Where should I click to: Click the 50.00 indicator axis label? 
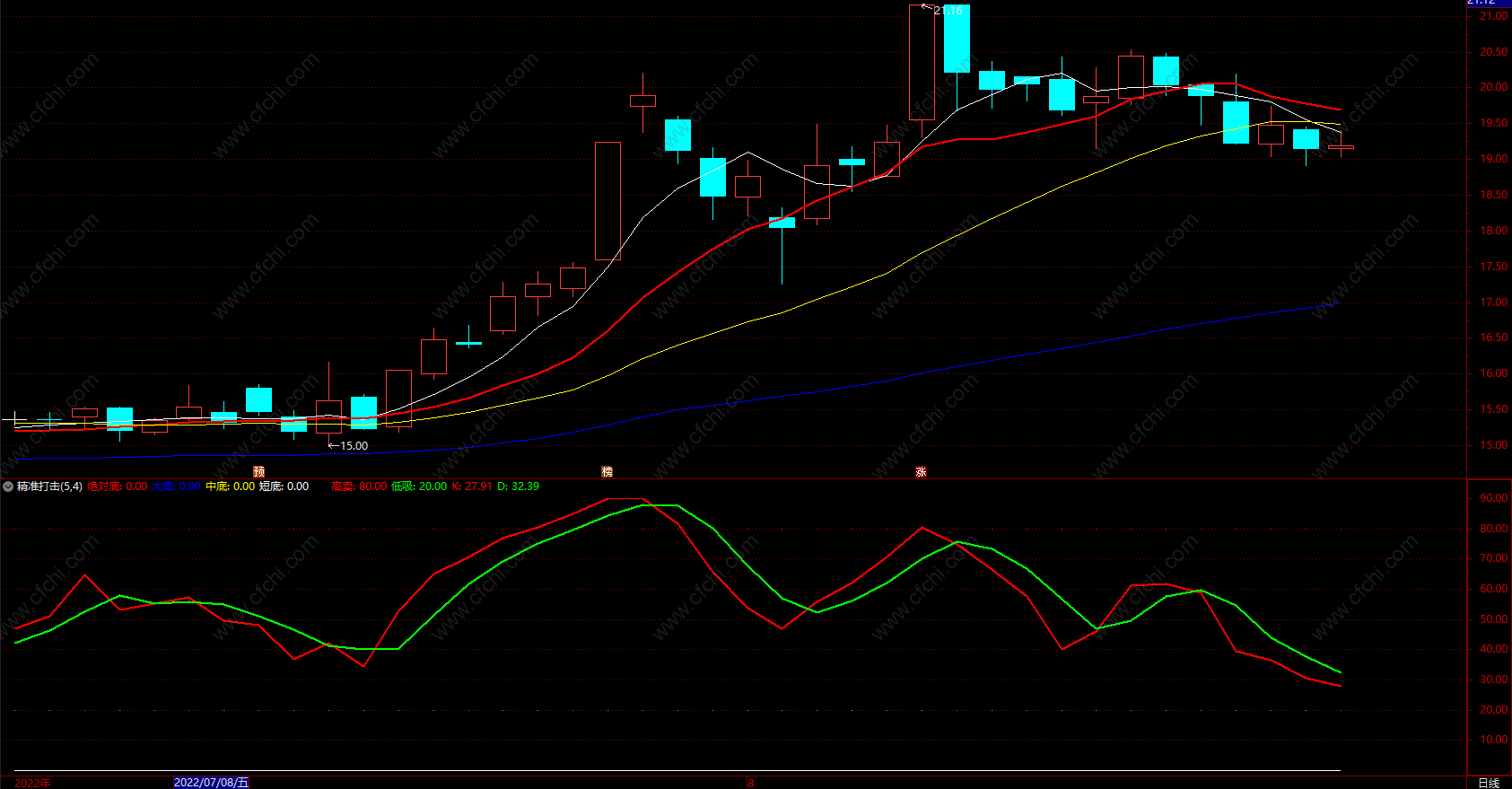tap(1494, 619)
